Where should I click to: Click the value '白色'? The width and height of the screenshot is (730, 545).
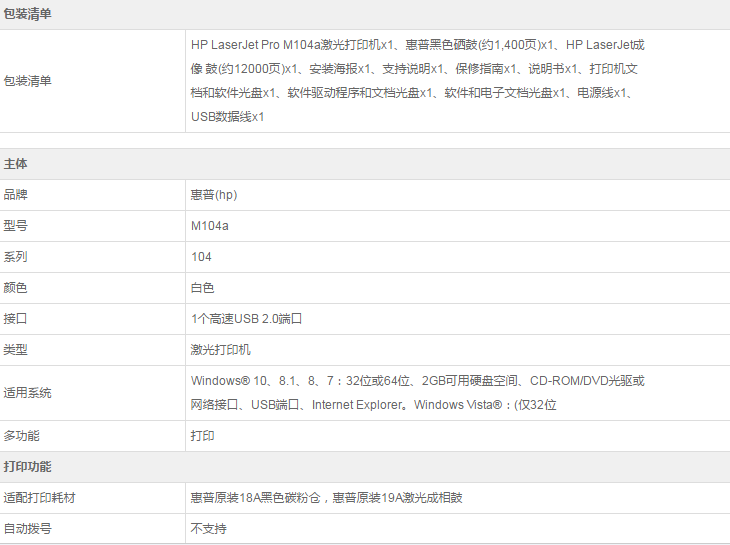[203, 288]
